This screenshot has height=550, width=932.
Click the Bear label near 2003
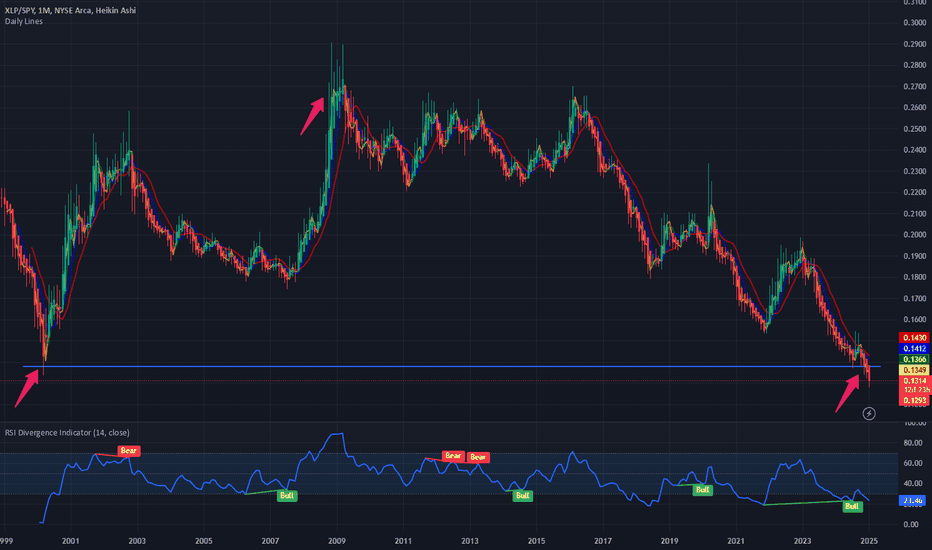tap(128, 451)
